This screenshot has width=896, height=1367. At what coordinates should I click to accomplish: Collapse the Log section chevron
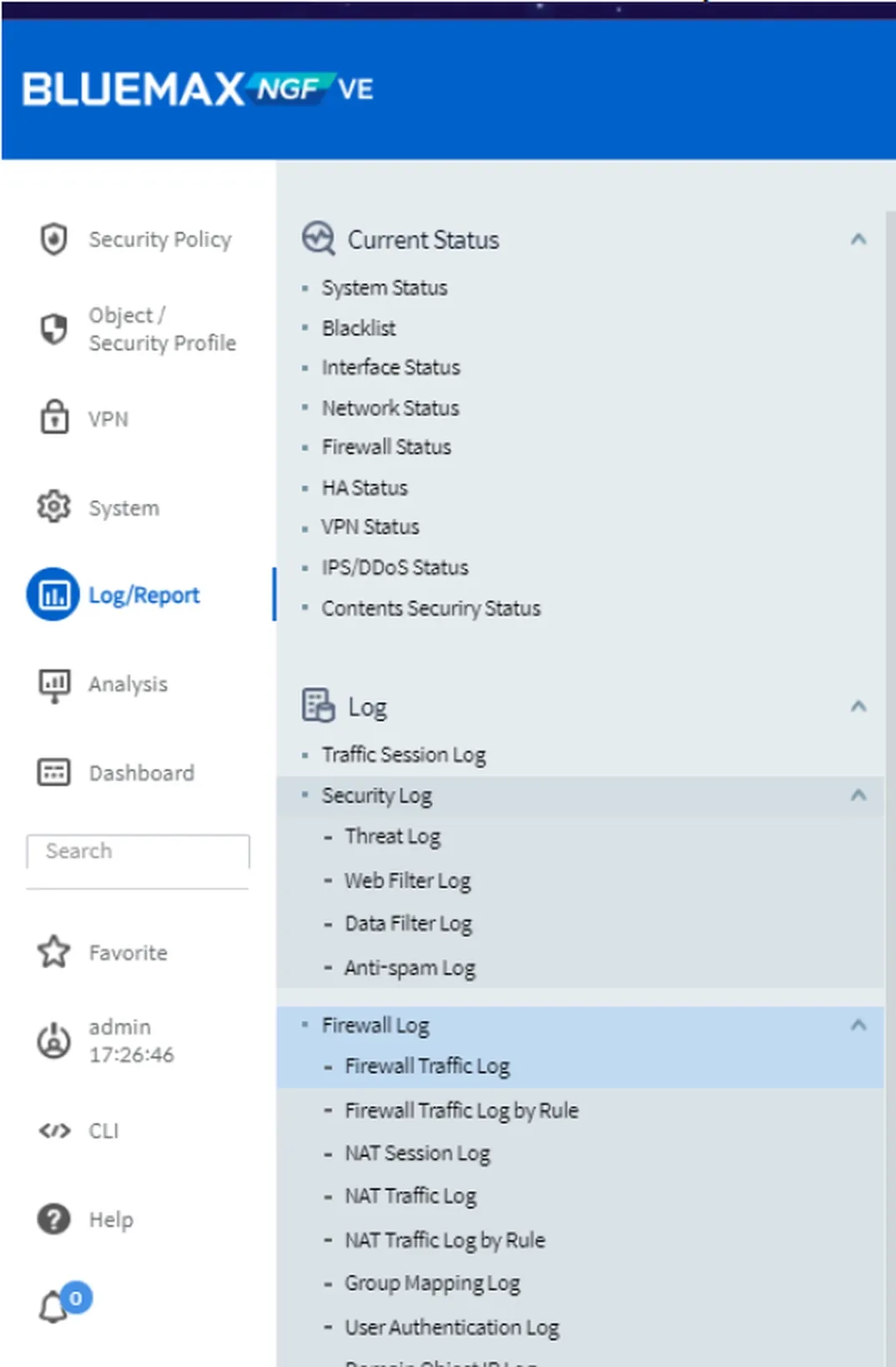[x=858, y=707]
